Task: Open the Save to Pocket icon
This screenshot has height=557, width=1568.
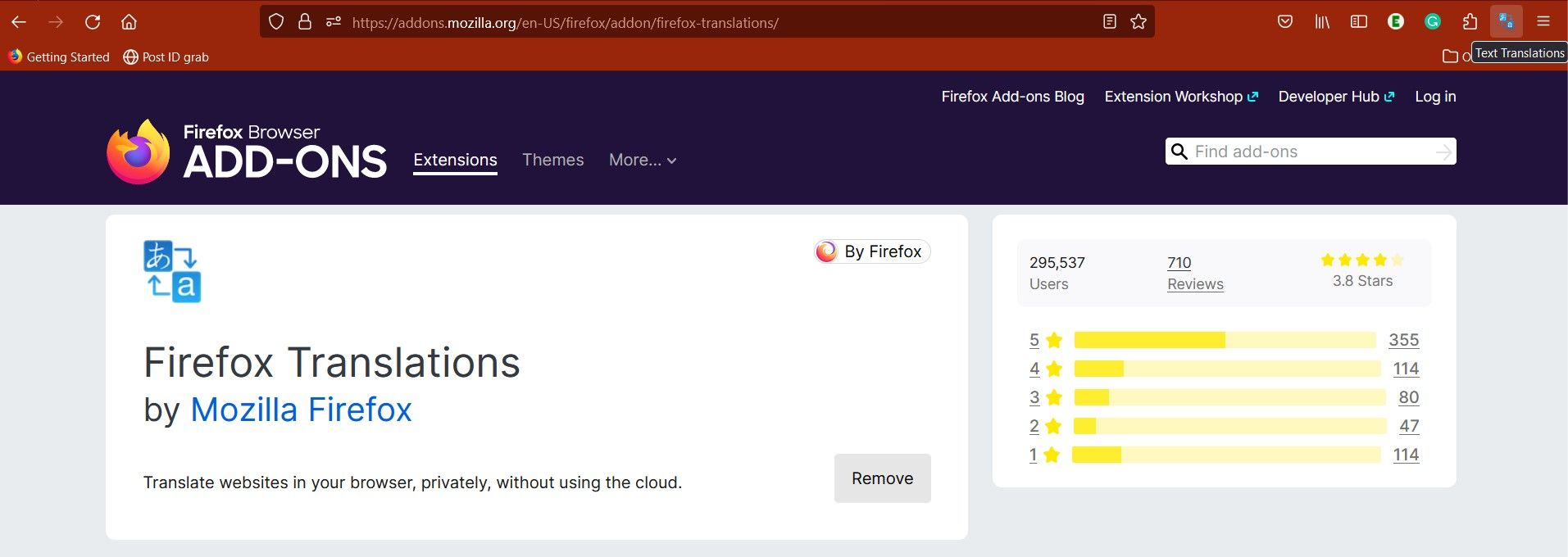Action: (1285, 22)
